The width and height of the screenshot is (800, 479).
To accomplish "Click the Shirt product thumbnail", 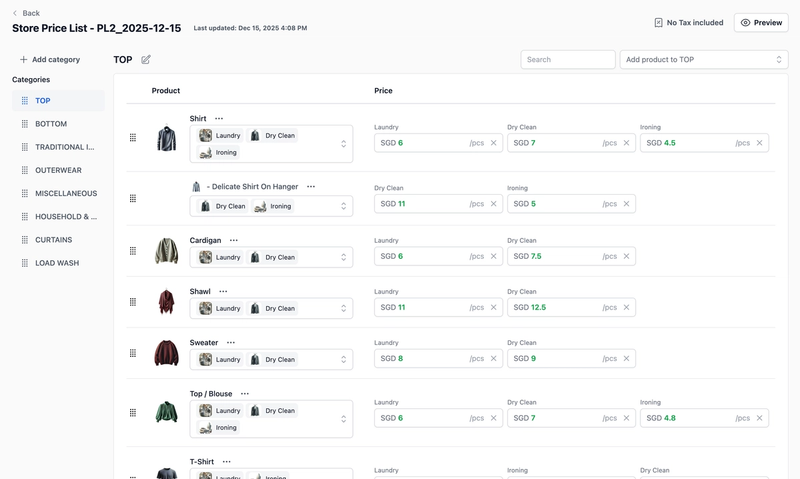I will [x=166, y=138].
